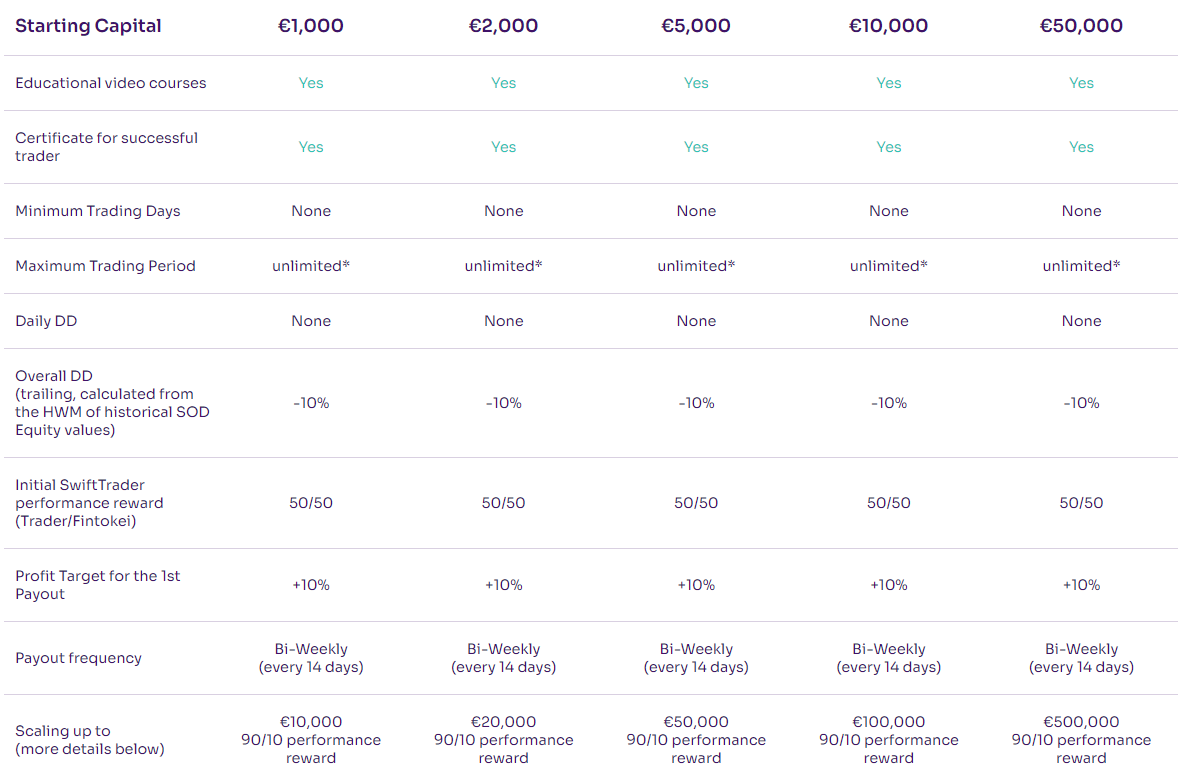Click the Maximum Trading Period label
Viewport: 1182px width, 782px height.
[x=105, y=266]
